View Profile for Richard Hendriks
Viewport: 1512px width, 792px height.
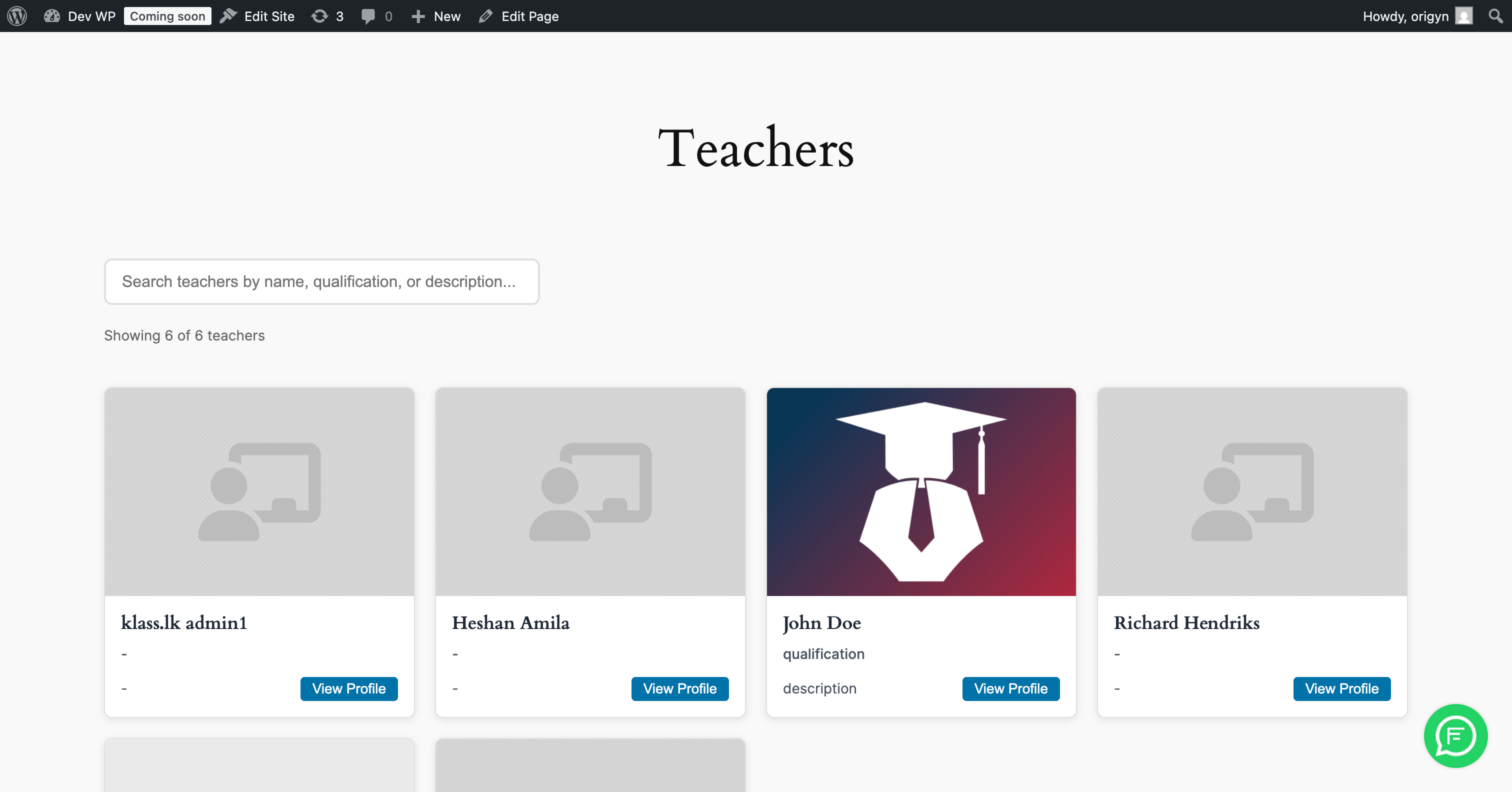coord(1341,688)
